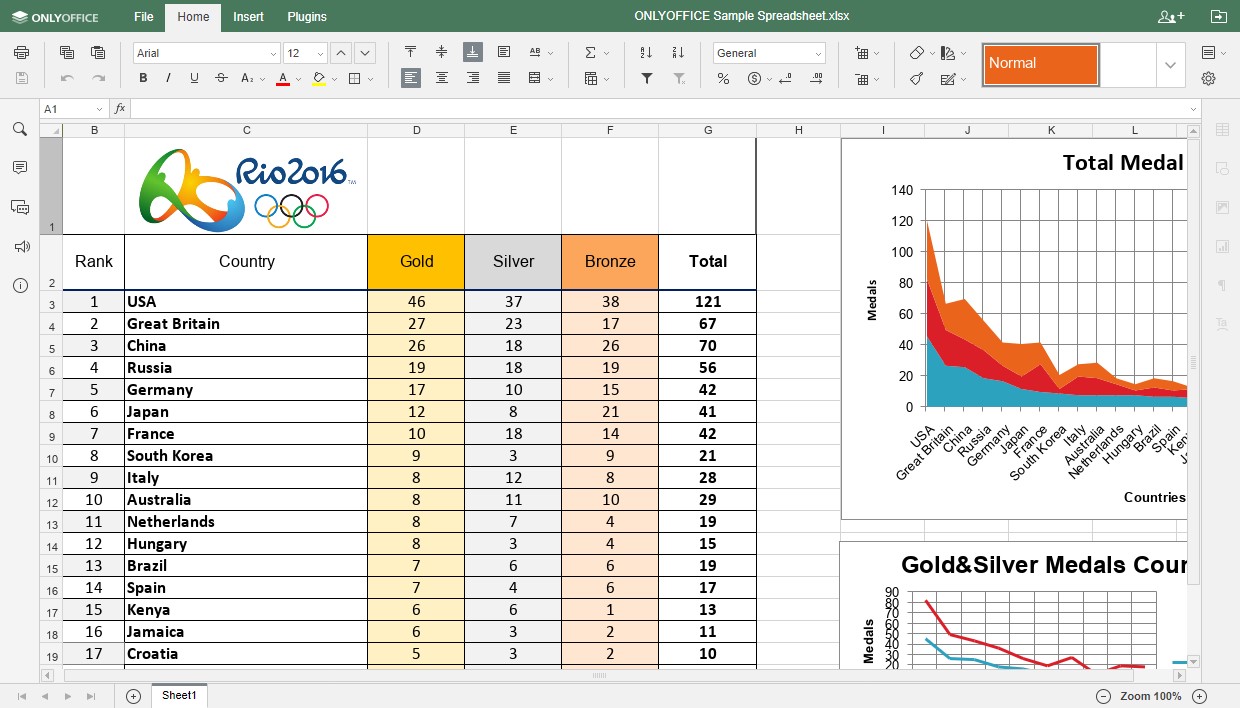Click the Search magnifier in left sidebar
This screenshot has height=708, width=1240.
(x=19, y=129)
